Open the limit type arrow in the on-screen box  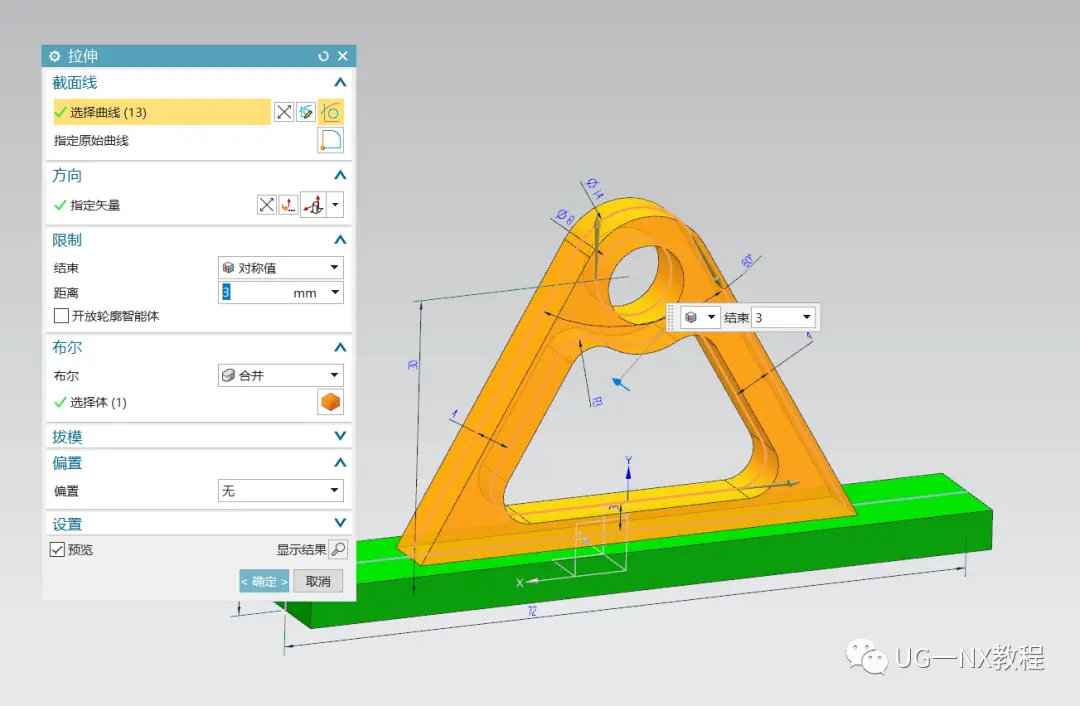pyautogui.click(x=712, y=318)
